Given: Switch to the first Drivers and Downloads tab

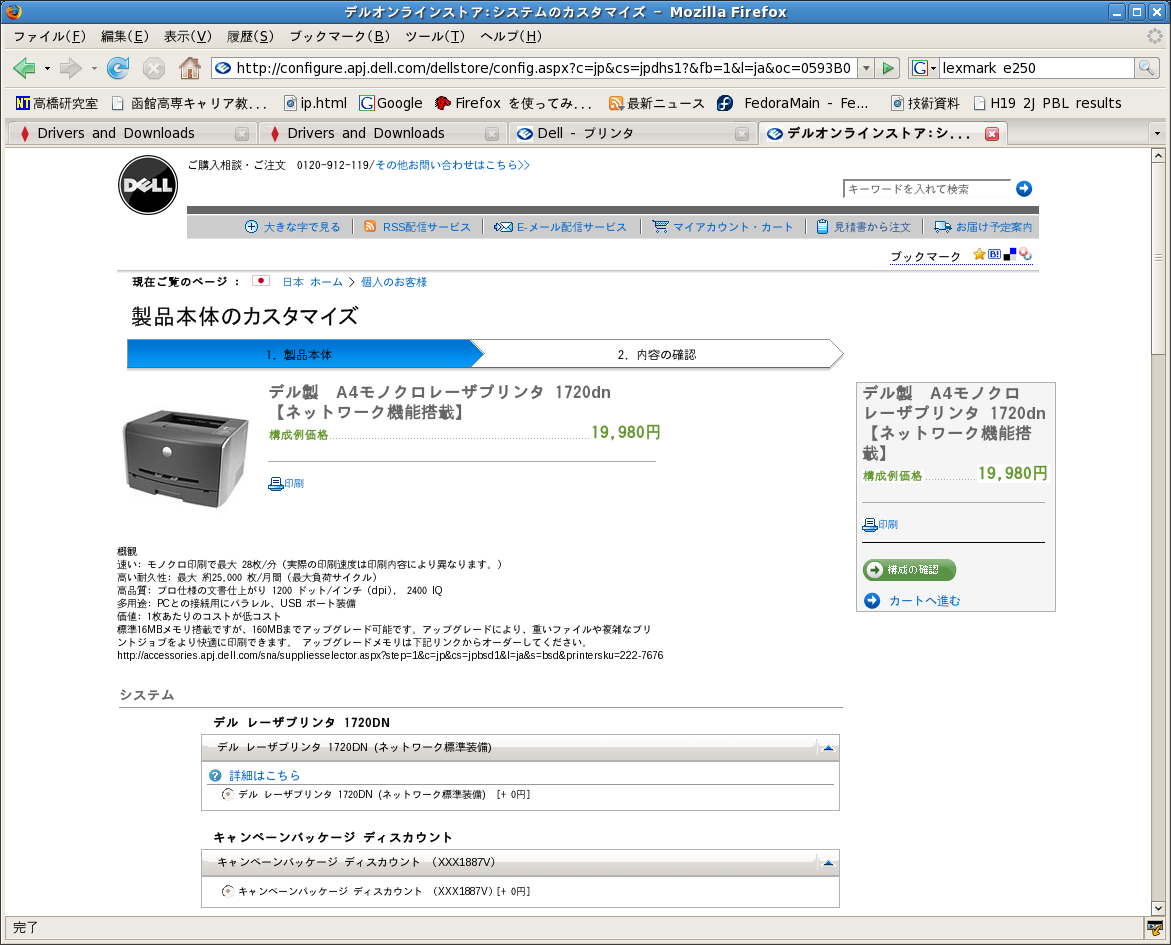Looking at the screenshot, I should pos(132,133).
